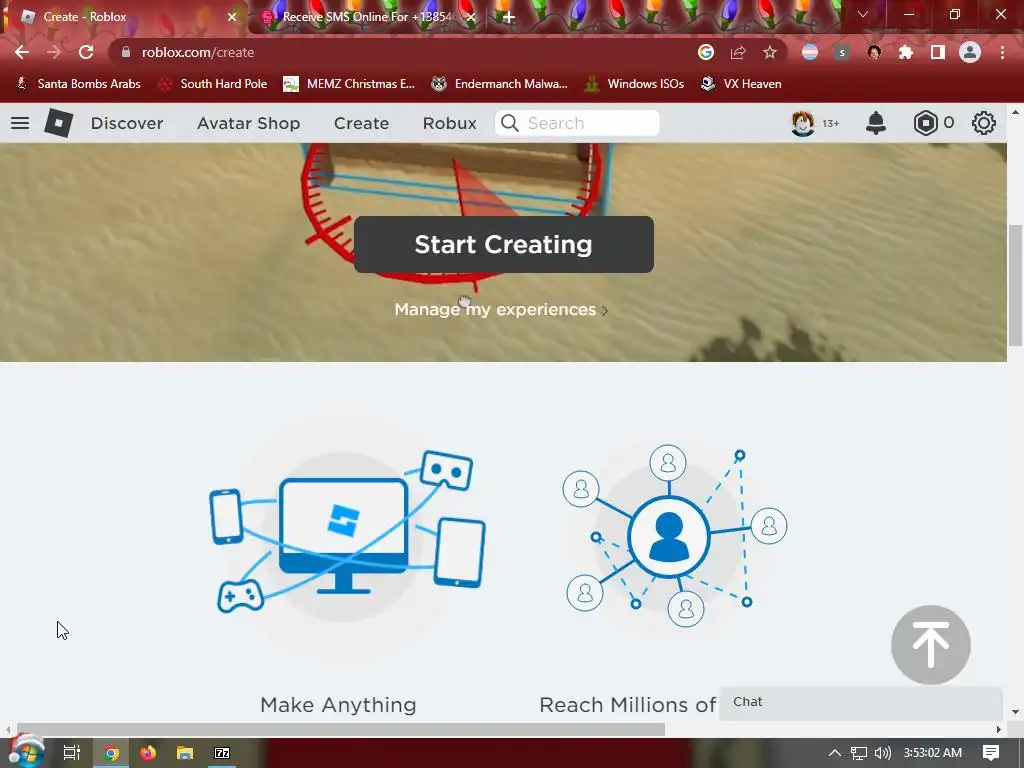Image resolution: width=1024 pixels, height=768 pixels.
Task: Click the scroll-to-top arrow button
Action: pos(931,645)
